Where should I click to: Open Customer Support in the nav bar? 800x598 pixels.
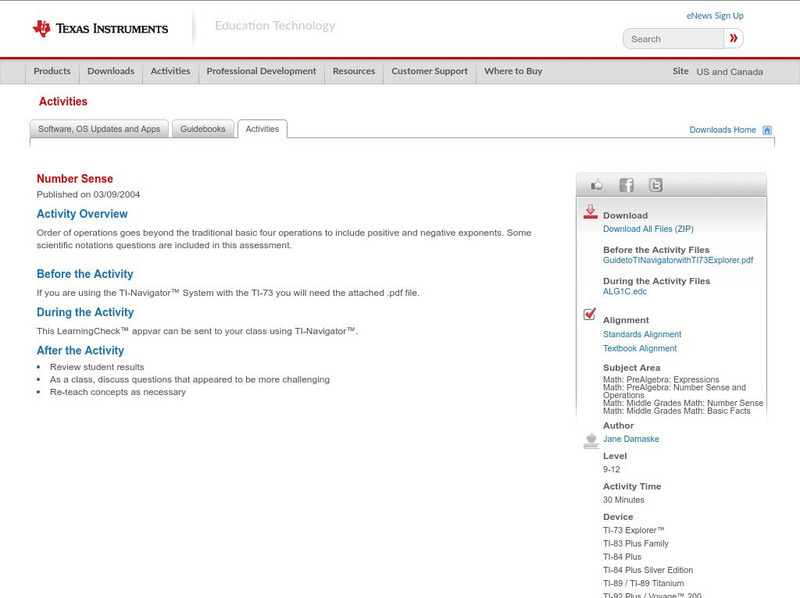429,71
